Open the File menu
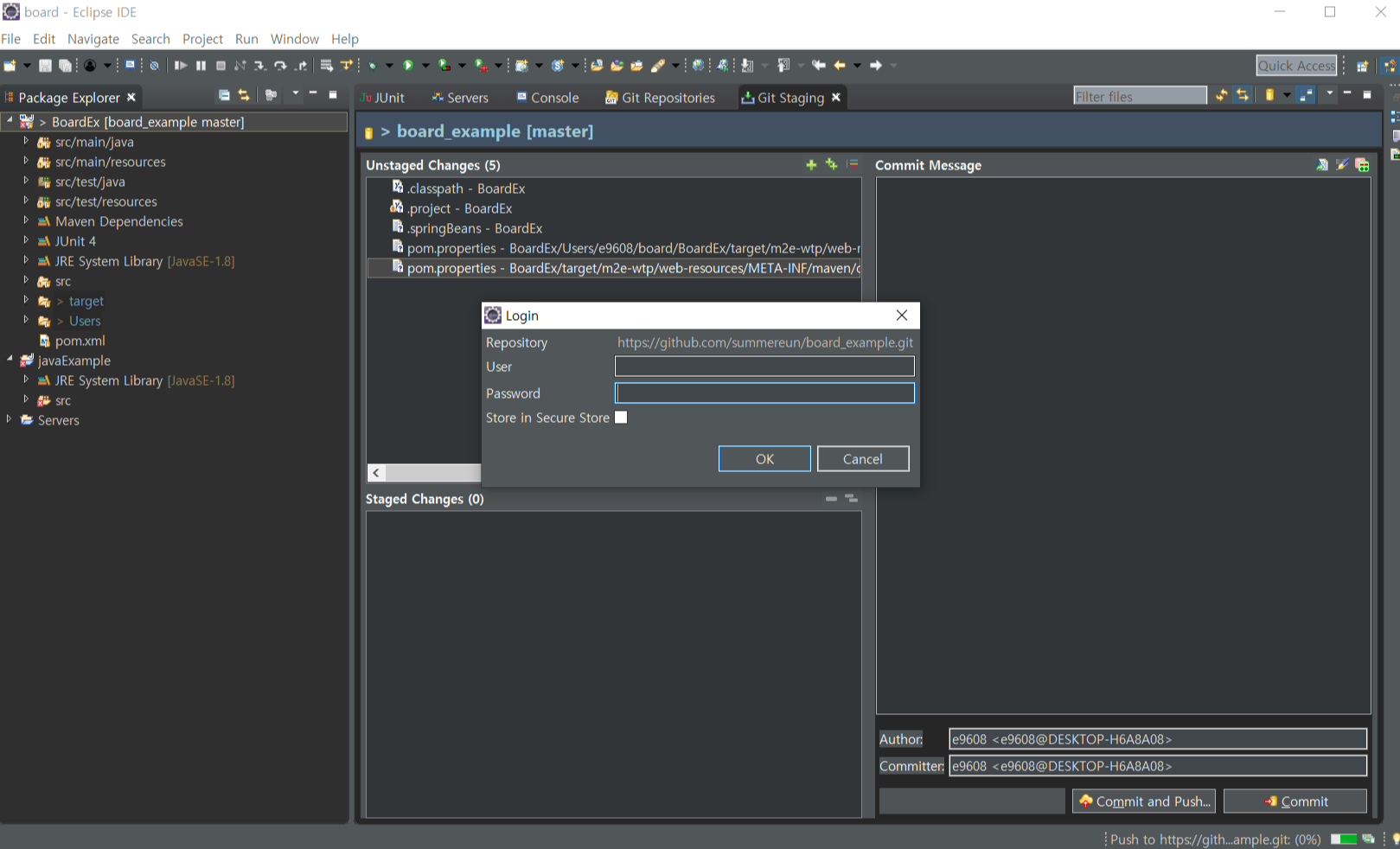Screen dimensions: 1400x849 (x=11, y=39)
